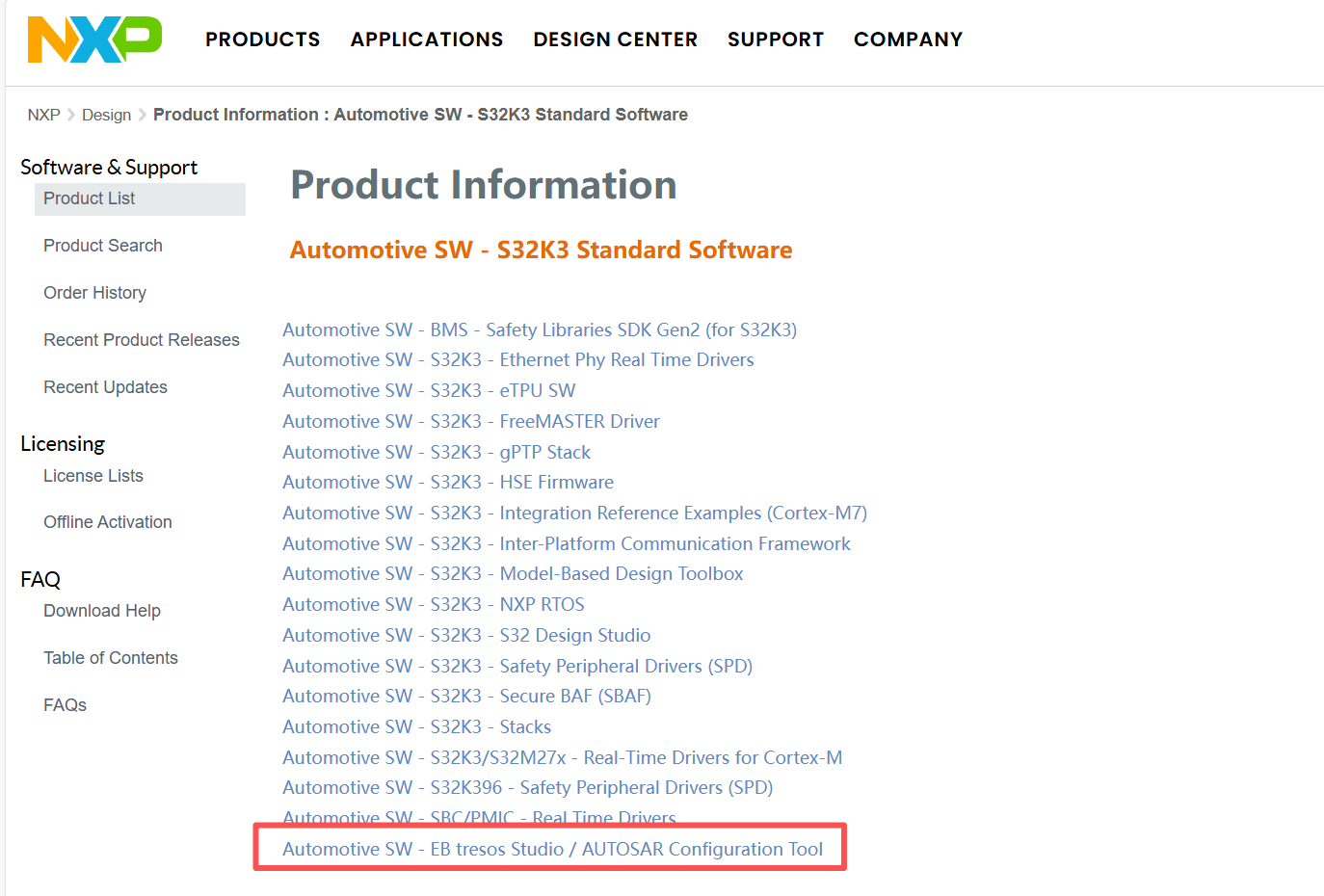Image resolution: width=1324 pixels, height=896 pixels.
Task: Open the APPLICATIONS menu
Action: [427, 40]
